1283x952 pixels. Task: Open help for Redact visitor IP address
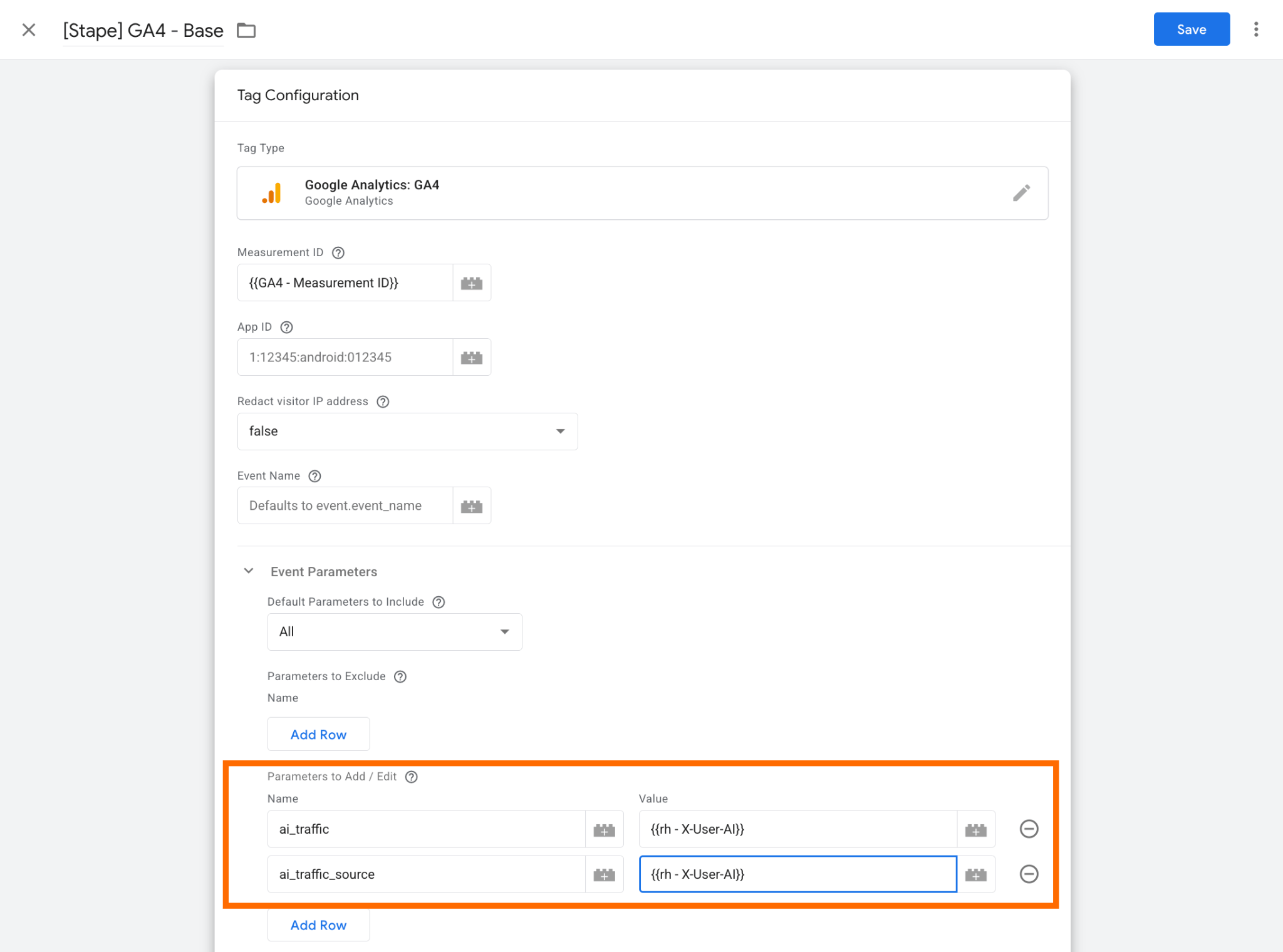(x=383, y=401)
